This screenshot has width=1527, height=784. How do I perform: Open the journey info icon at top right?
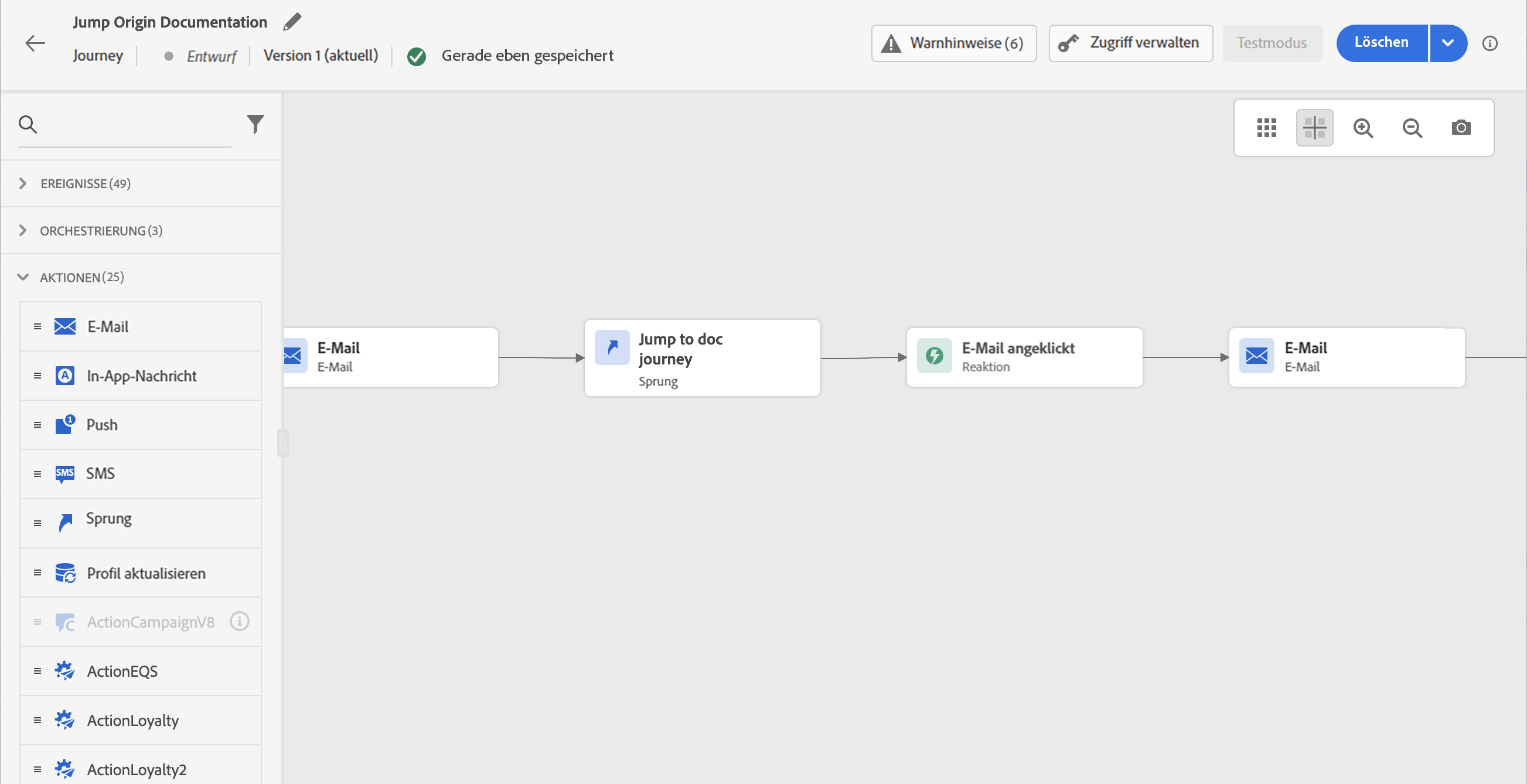coord(1489,43)
